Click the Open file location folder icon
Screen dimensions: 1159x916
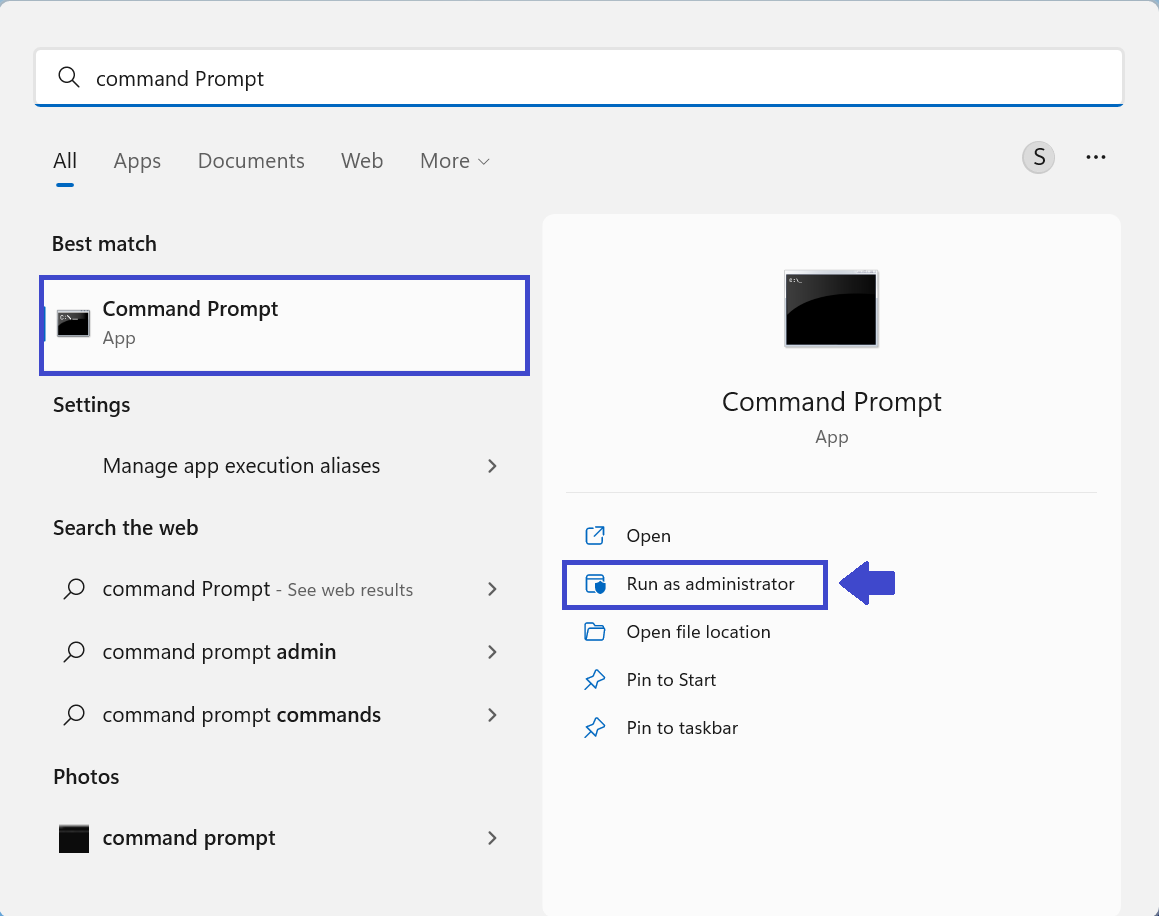pyautogui.click(x=595, y=632)
